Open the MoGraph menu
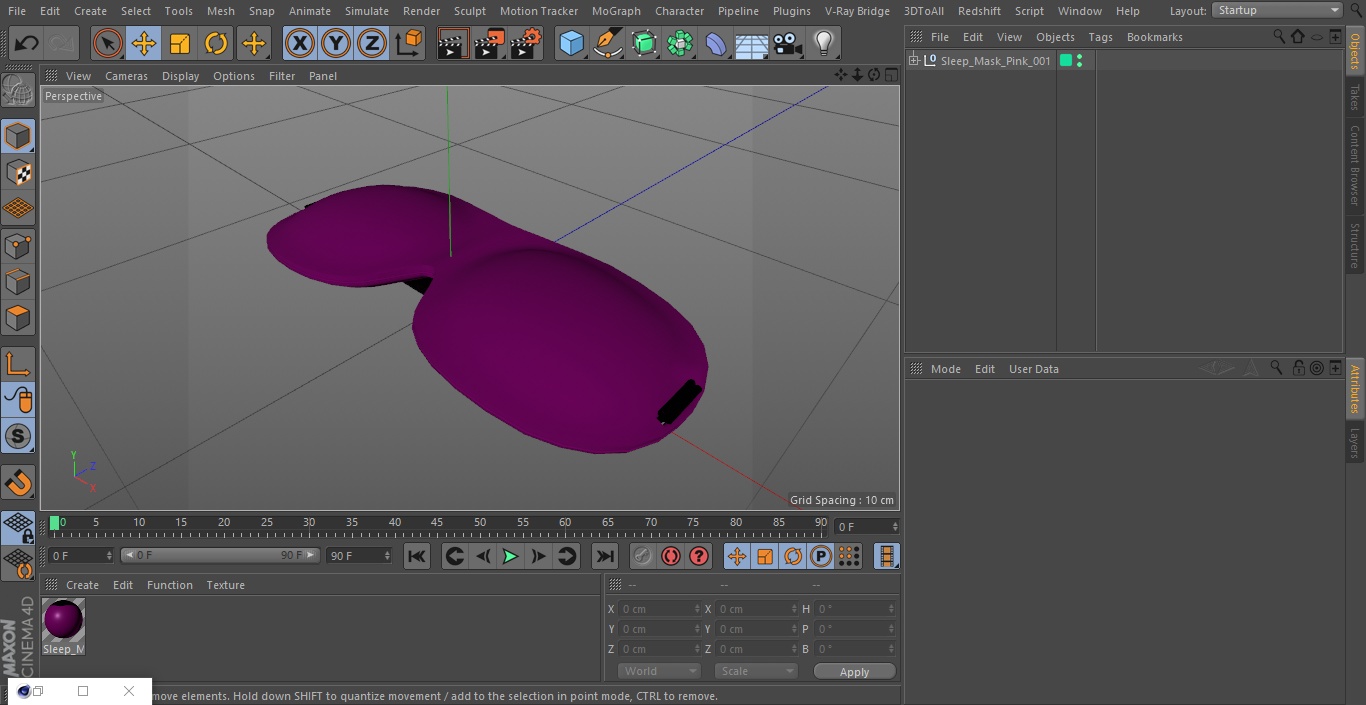1366x705 pixels. point(616,11)
